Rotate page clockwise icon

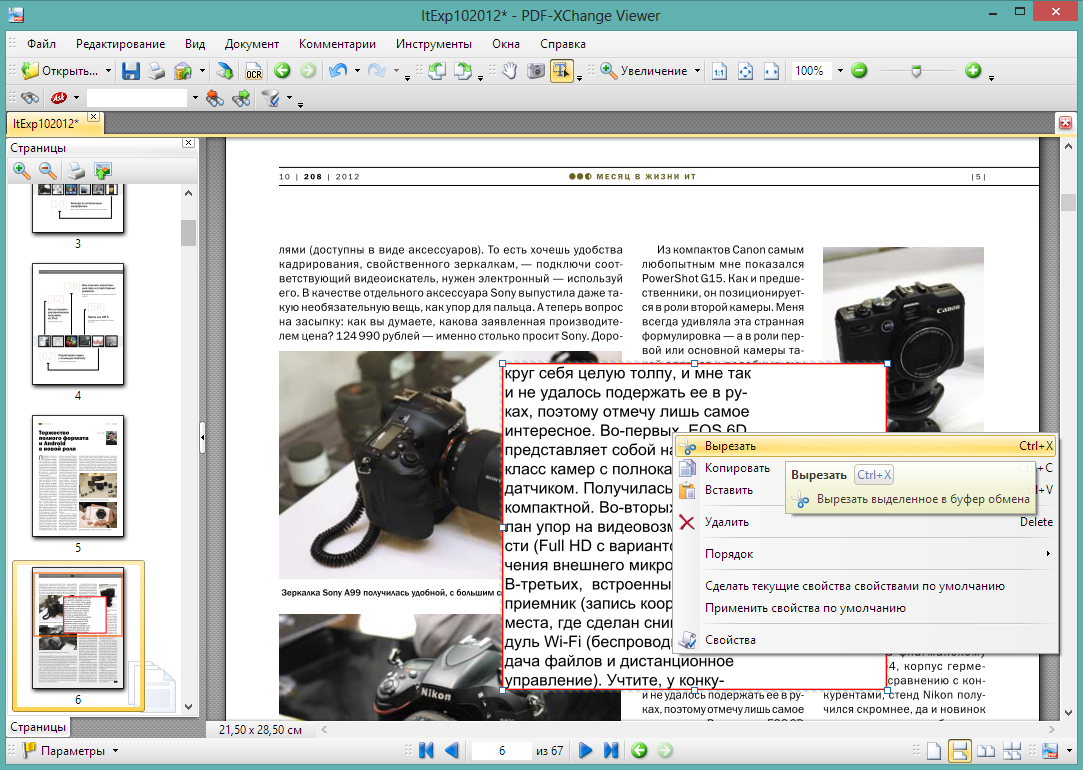462,70
